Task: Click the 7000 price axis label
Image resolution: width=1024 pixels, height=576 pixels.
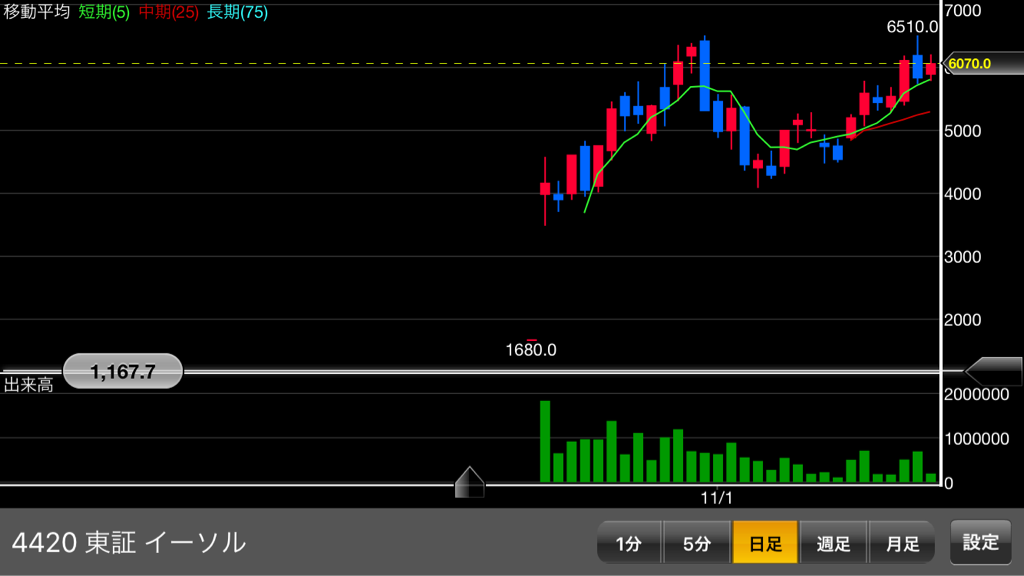Action: coord(963,10)
